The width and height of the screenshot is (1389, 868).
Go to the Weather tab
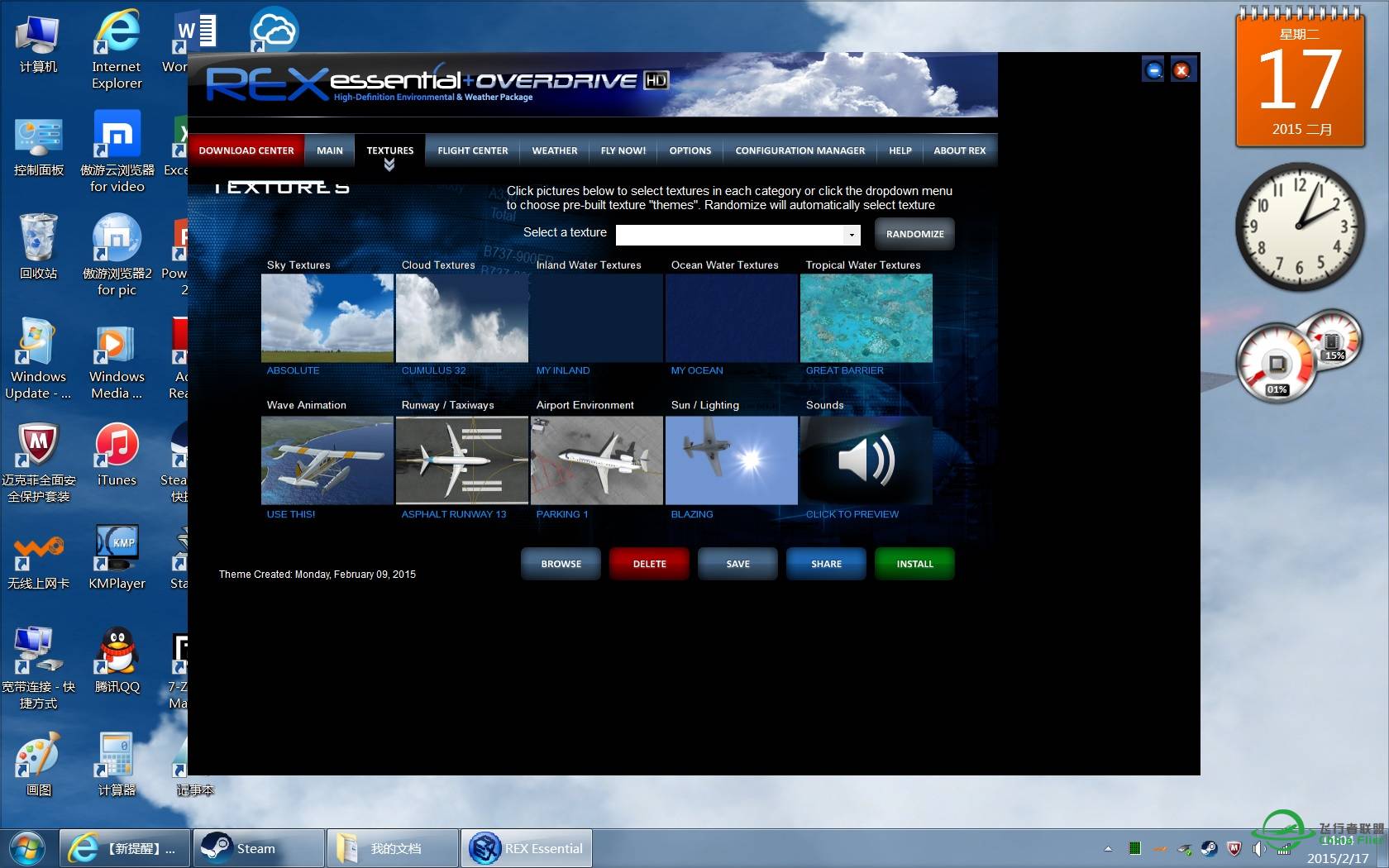[x=555, y=150]
